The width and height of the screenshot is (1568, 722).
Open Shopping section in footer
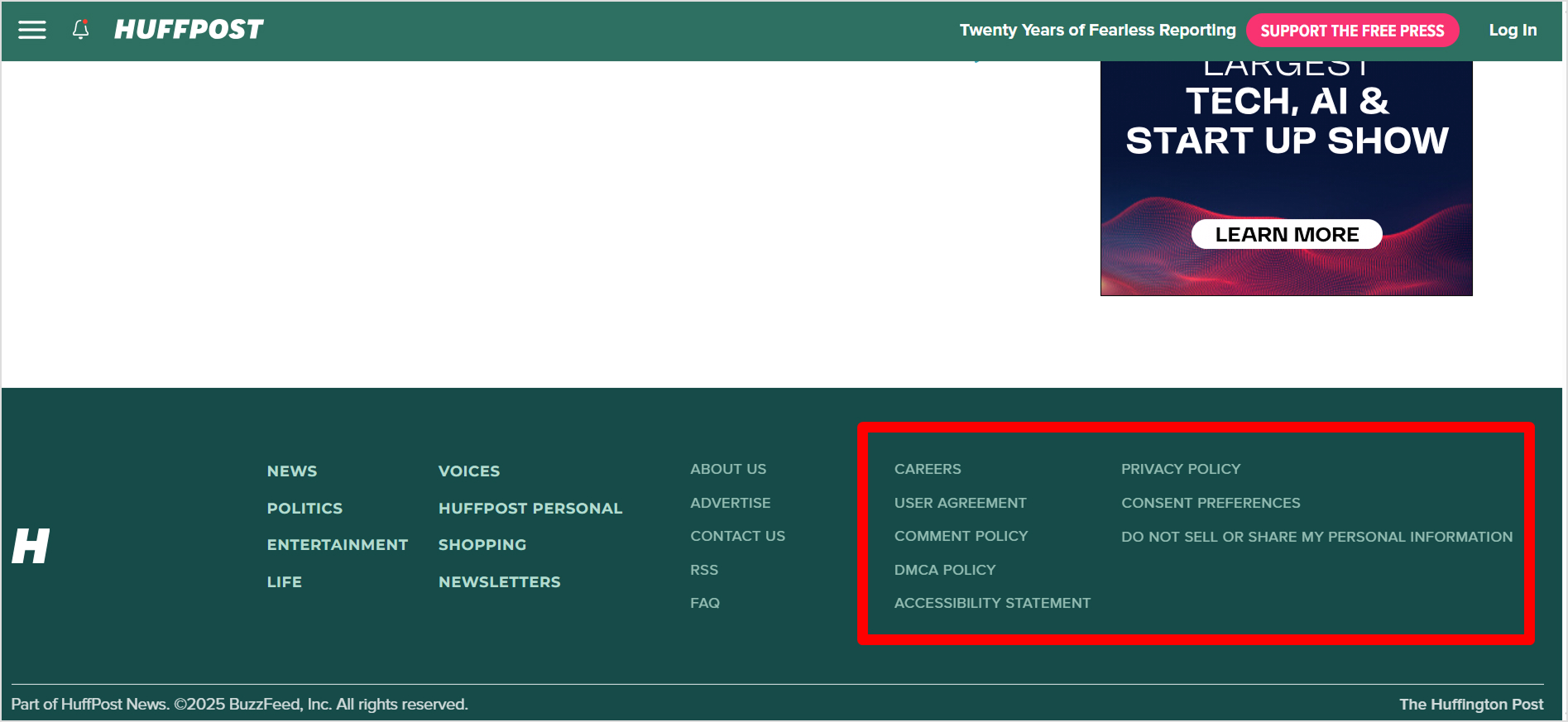pyautogui.click(x=482, y=544)
